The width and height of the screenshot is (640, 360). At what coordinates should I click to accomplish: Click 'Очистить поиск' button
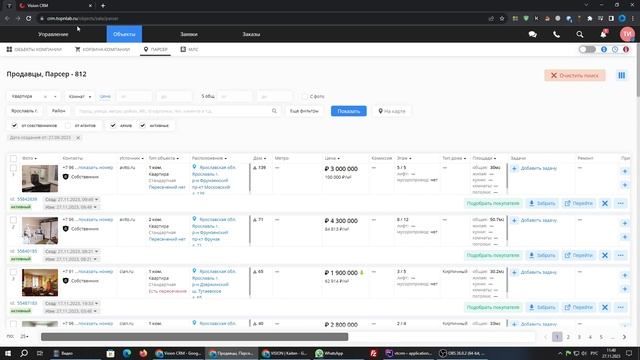(x=575, y=75)
